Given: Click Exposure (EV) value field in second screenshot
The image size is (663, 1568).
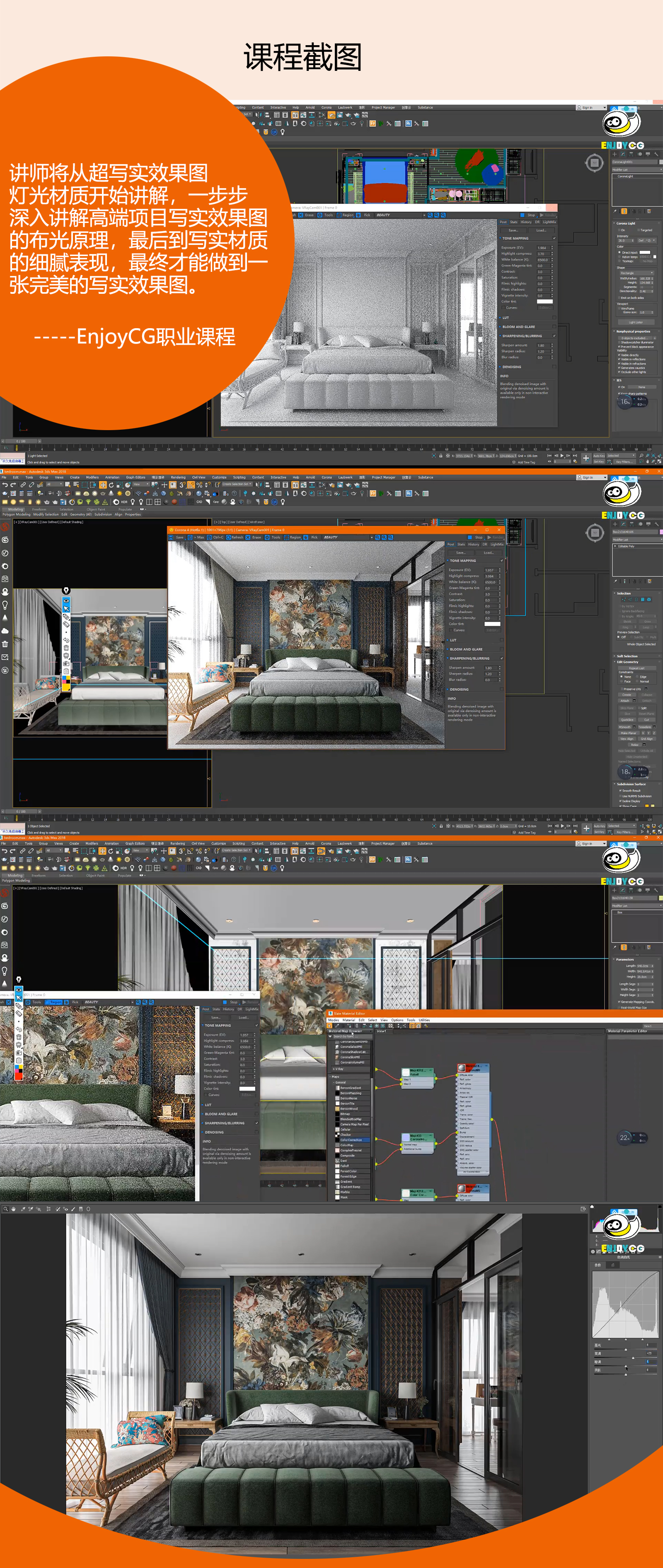Looking at the screenshot, I should [x=491, y=570].
